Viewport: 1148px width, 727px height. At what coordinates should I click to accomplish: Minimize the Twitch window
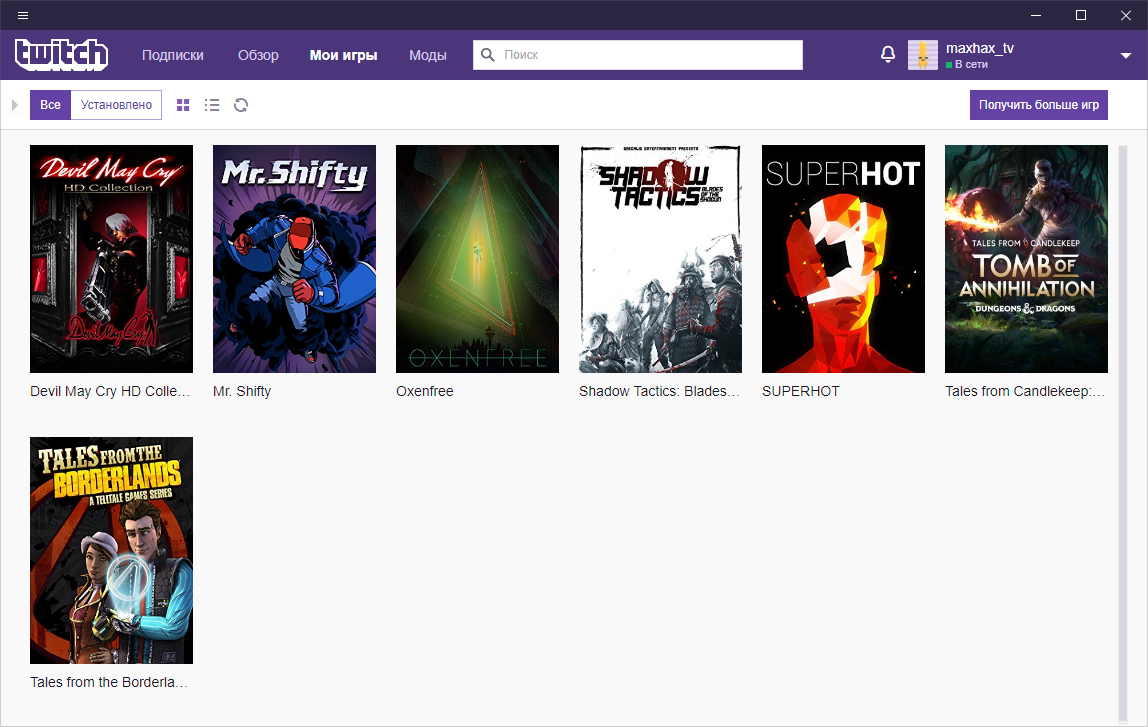point(1036,15)
